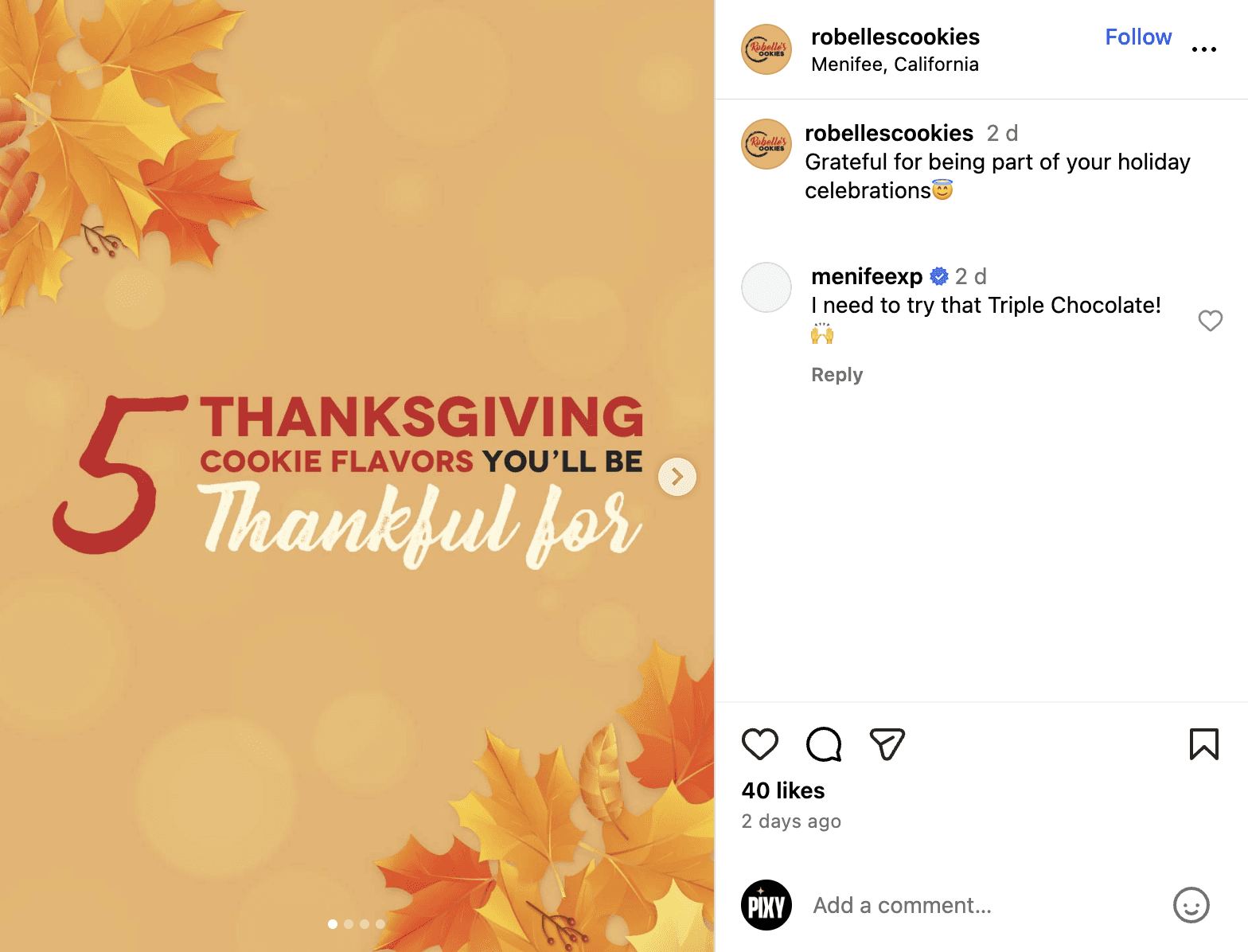Like menifeexp's comment with the small heart
1248x952 pixels.
(1211, 321)
